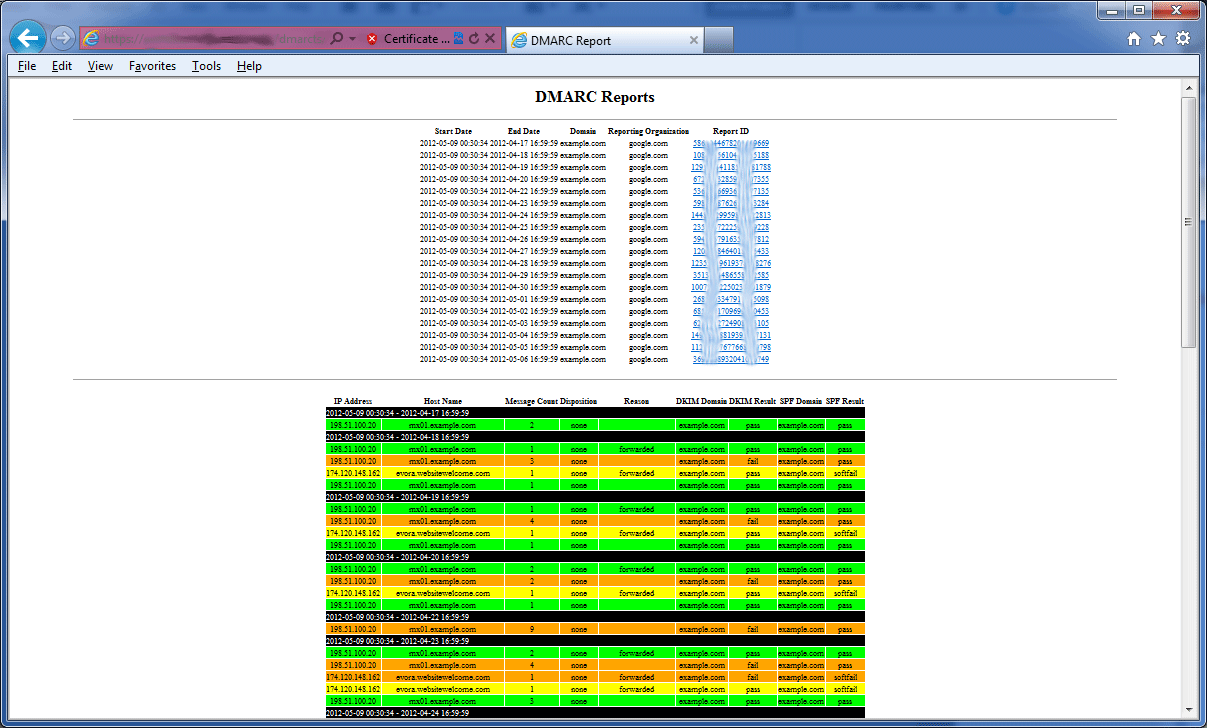
Task: Click the DMARC Report tab favicon
Action: [x=520, y=40]
